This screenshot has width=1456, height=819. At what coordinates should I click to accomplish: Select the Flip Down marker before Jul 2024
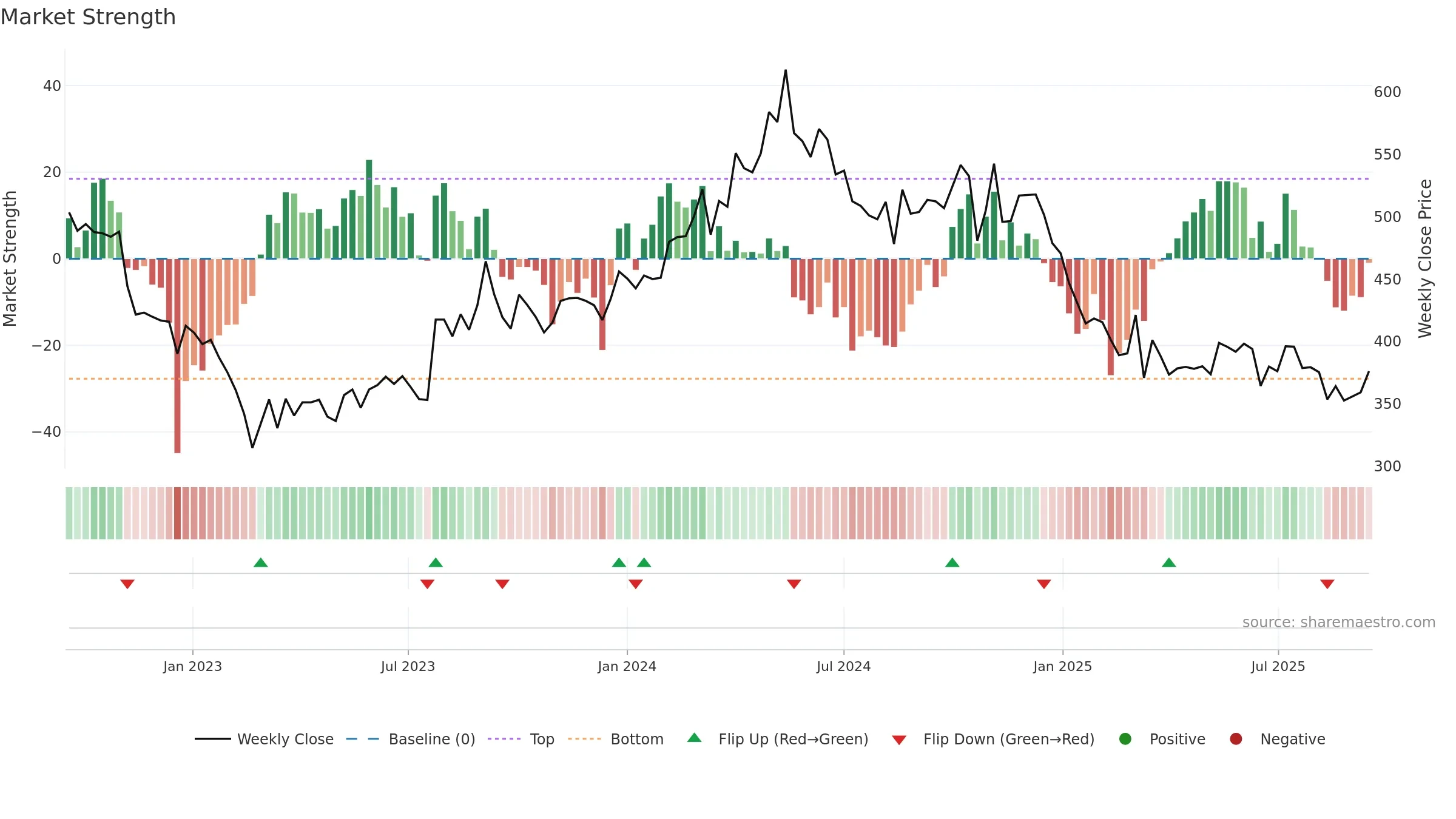click(794, 584)
